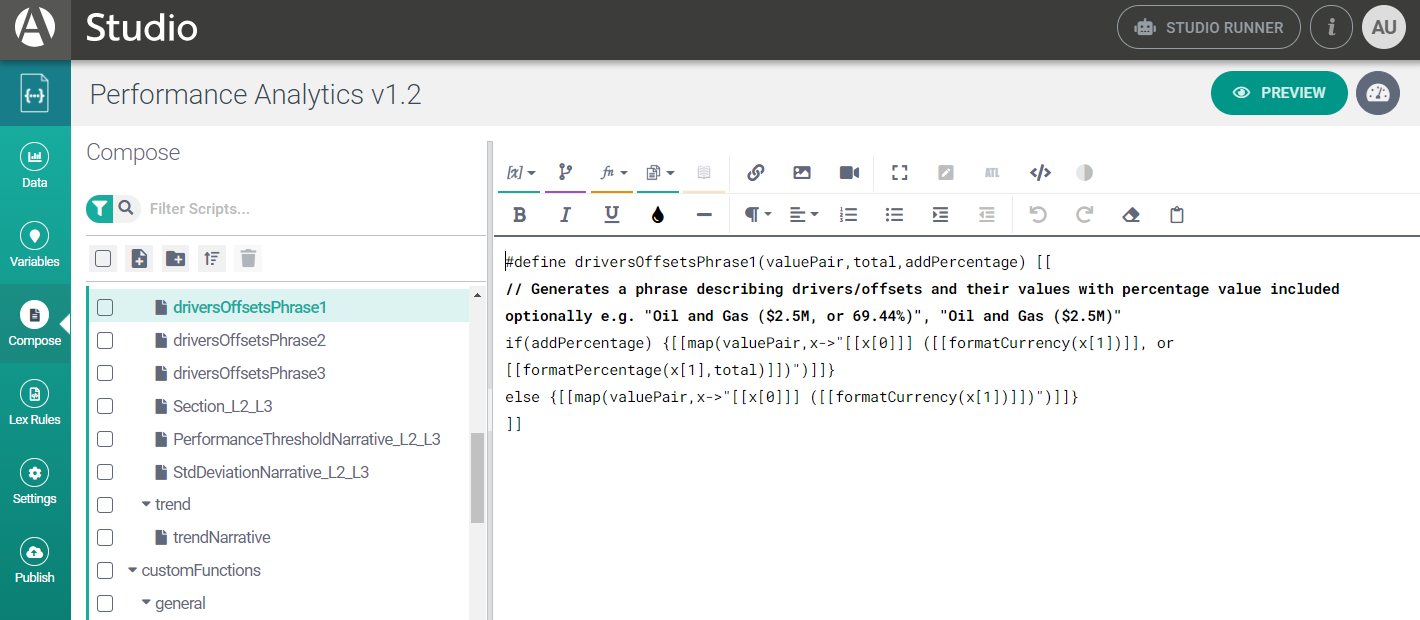Toggle italic text formatting

tap(565, 215)
